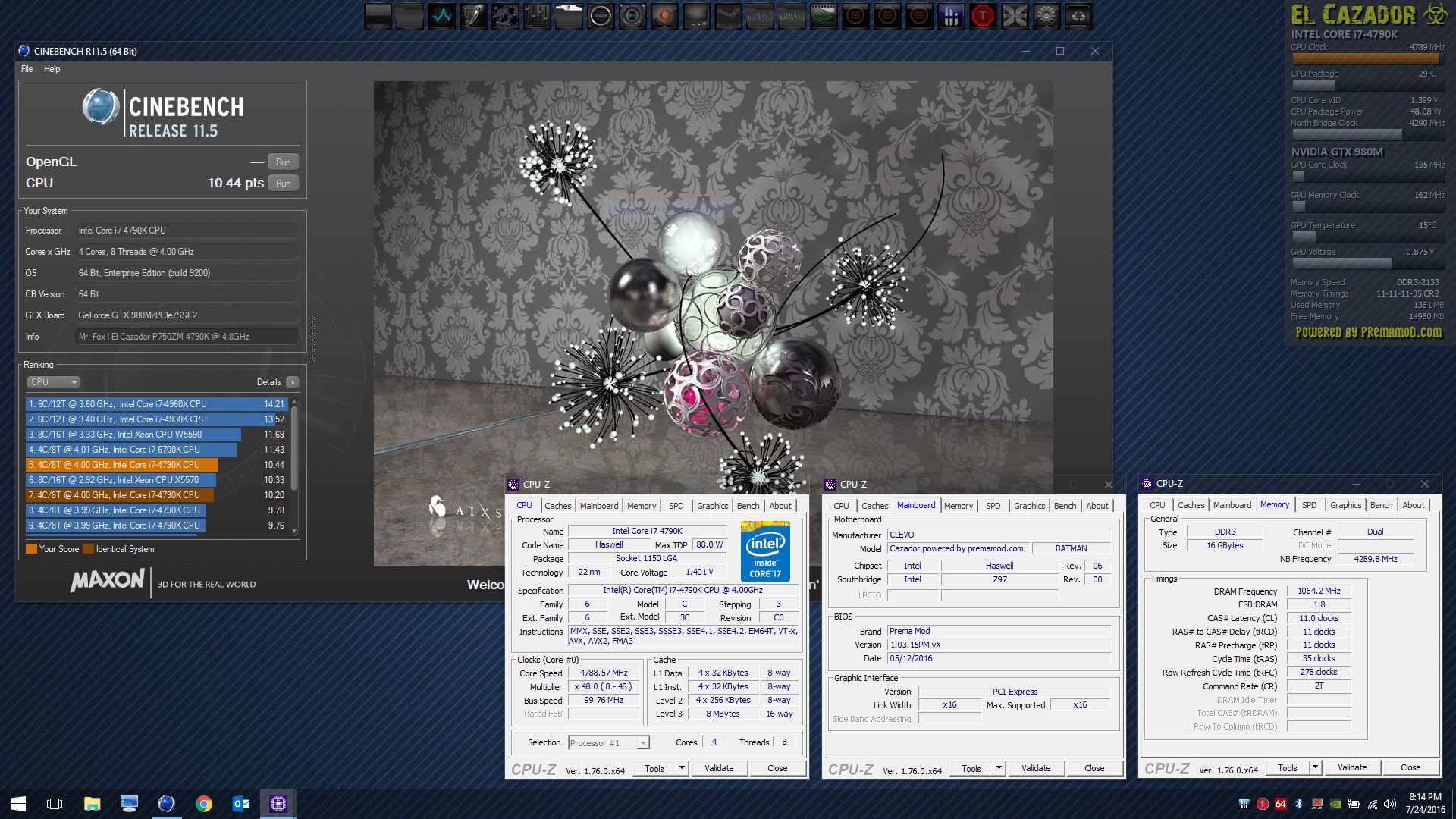Image resolution: width=1456 pixels, height=819 pixels.
Task: Expand the Processor #1 selection dropdown
Action: click(x=642, y=743)
